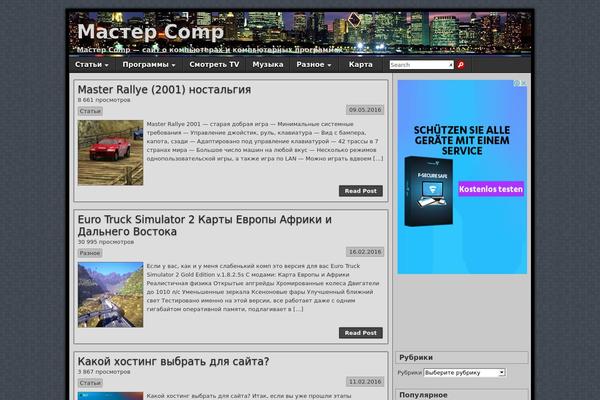Open the Карта menu item
The height and width of the screenshot is (400, 600).
pos(360,65)
